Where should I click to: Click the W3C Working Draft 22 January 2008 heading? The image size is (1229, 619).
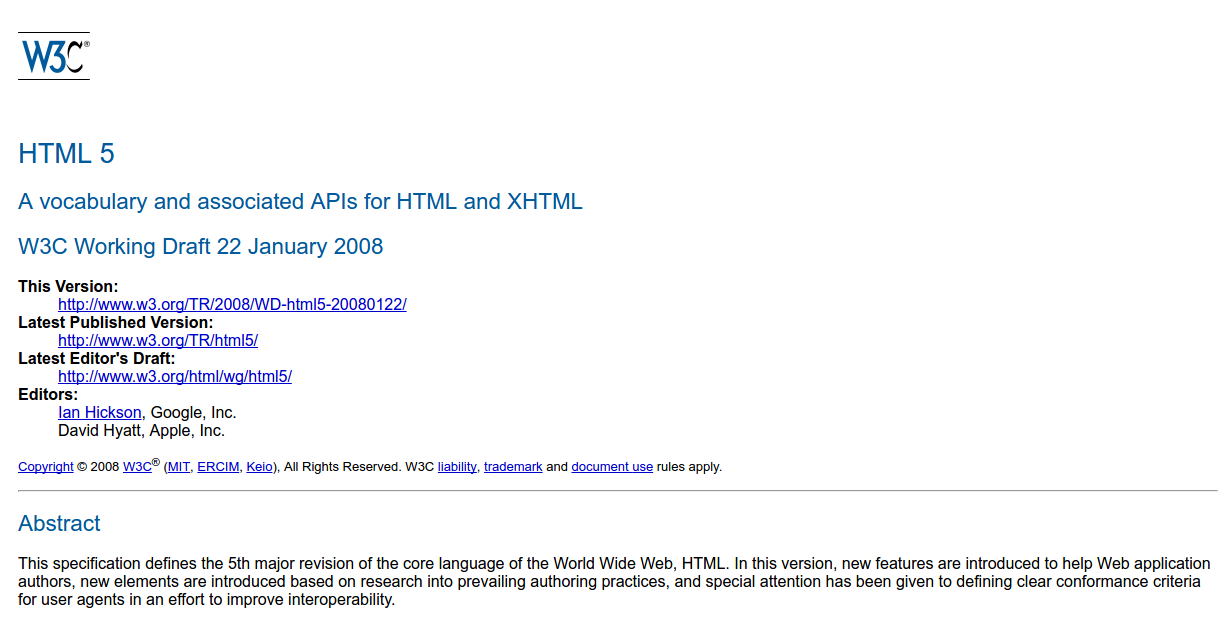(x=200, y=246)
